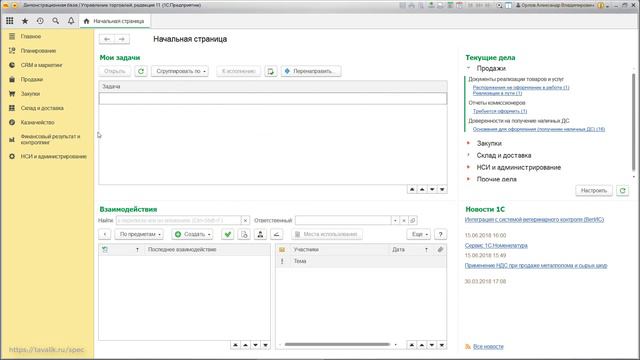
Task: Open Финансовый результат и контроллинг section
Action: 50,140
